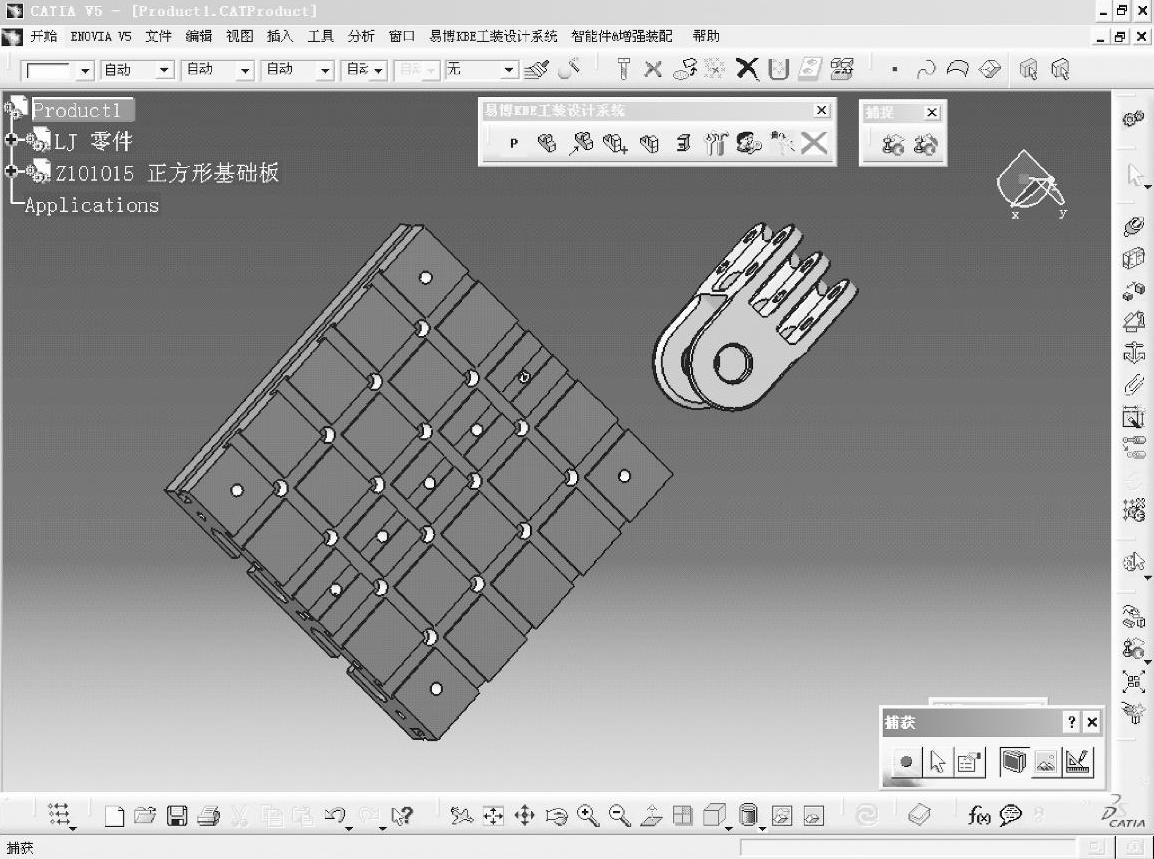Viewport: 1154px width, 859px height.
Task: Click the command input field in status bar
Action: click(909, 848)
